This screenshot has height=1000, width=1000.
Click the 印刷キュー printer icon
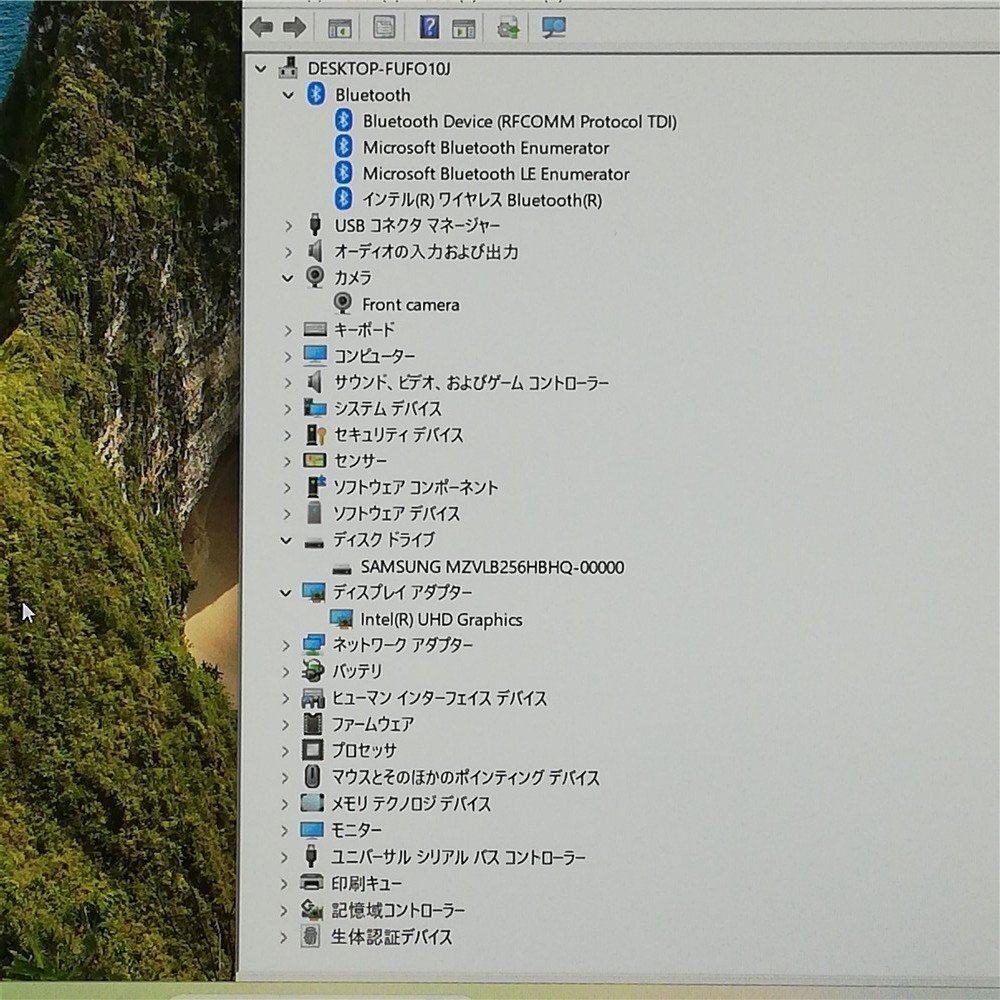(x=311, y=883)
